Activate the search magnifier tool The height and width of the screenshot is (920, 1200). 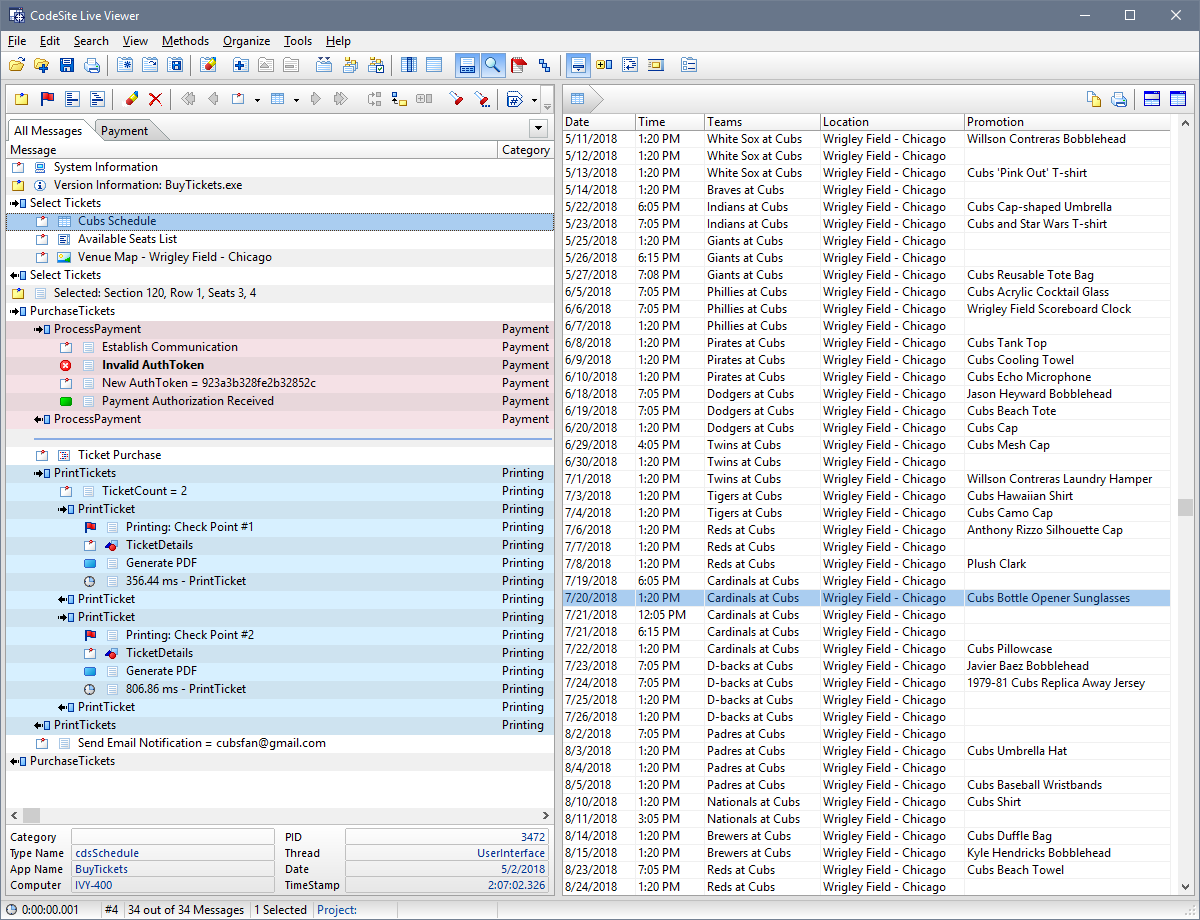point(493,64)
